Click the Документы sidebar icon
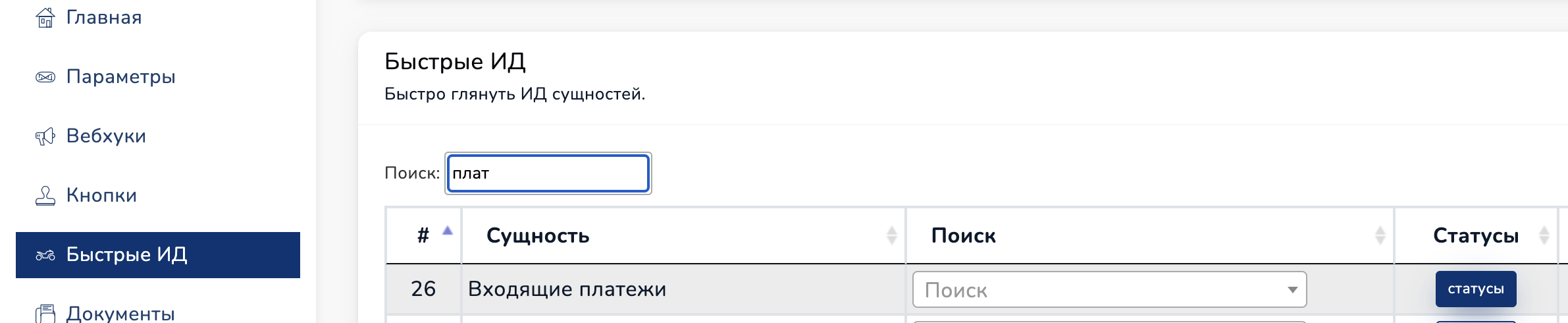Image resolution: width=1568 pixels, height=323 pixels. 45,313
